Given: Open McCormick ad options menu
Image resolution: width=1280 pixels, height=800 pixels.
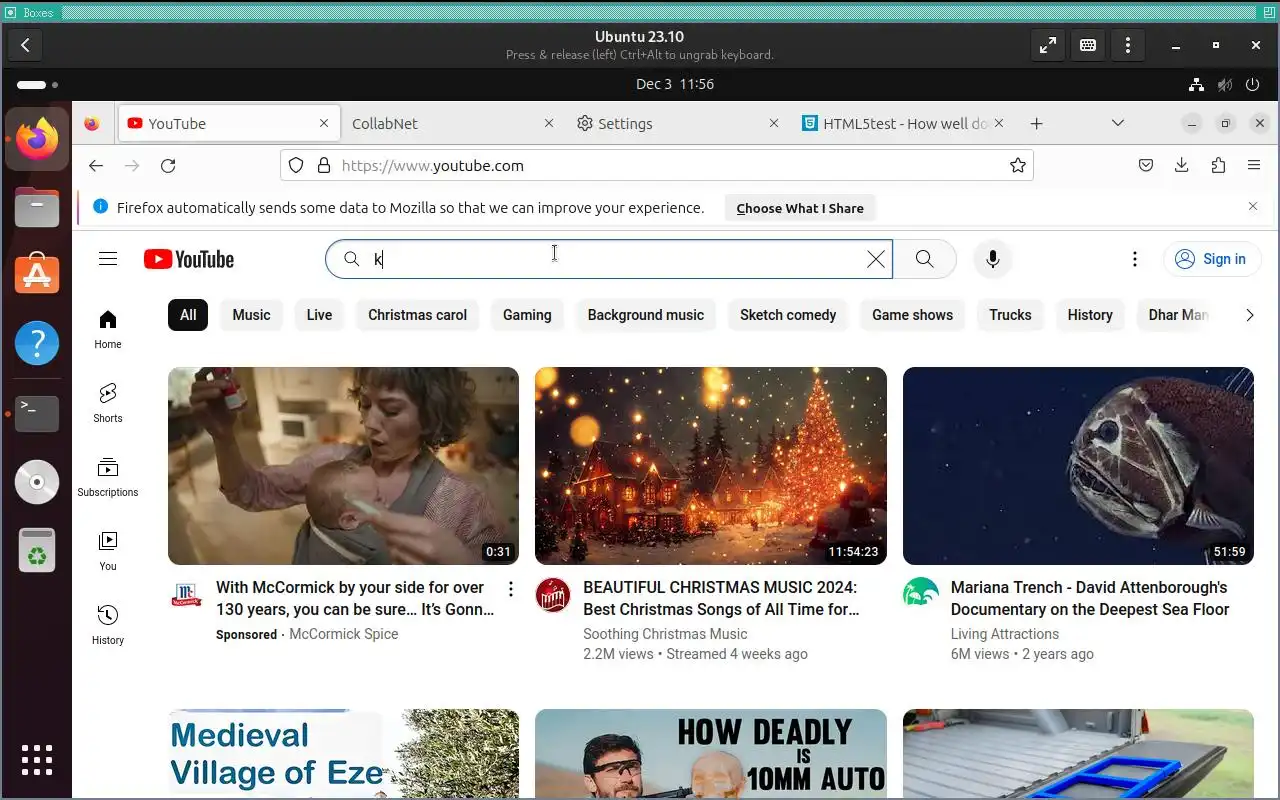Looking at the screenshot, I should pyautogui.click(x=510, y=589).
